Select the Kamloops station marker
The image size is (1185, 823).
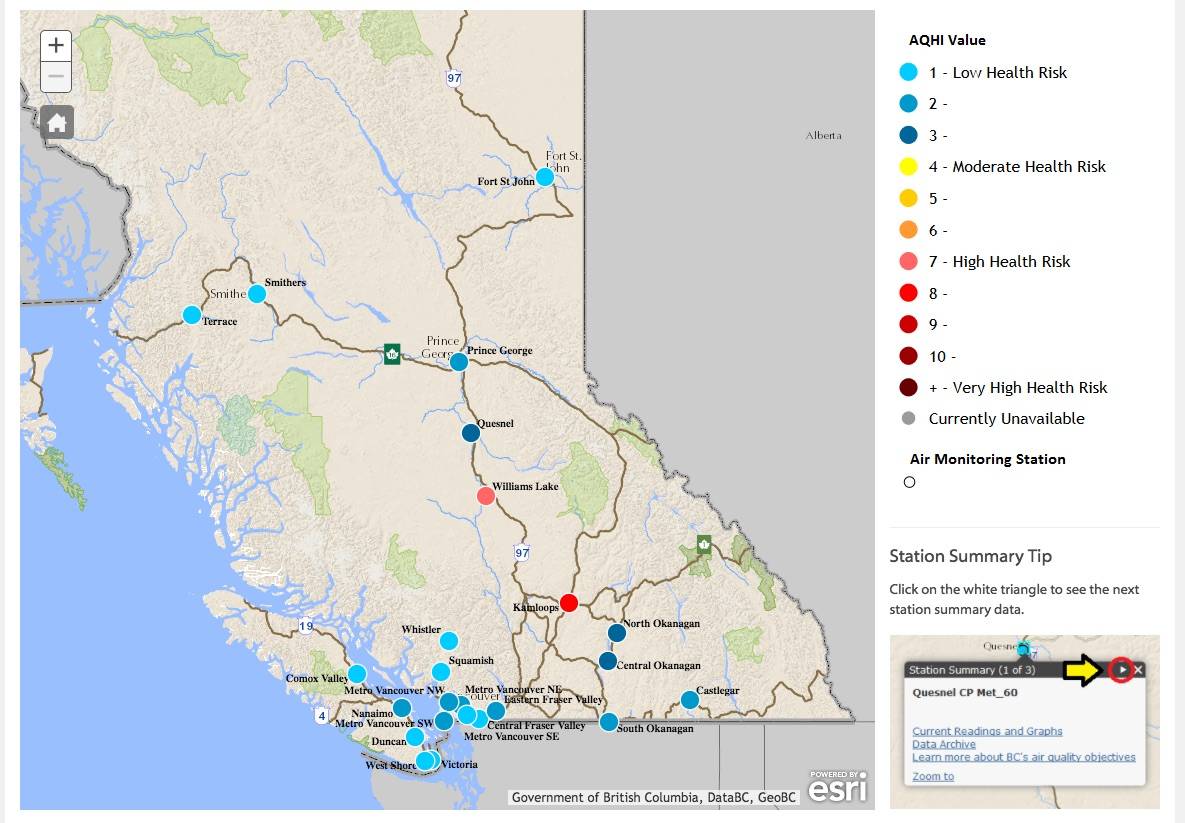point(569,602)
